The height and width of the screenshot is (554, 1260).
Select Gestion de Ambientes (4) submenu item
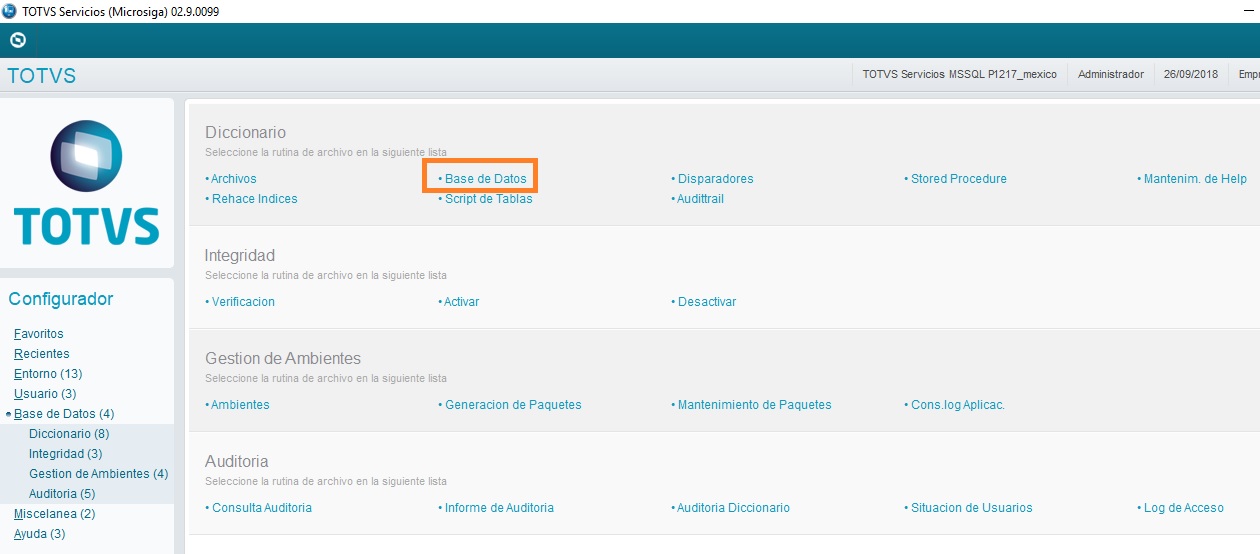coord(99,474)
